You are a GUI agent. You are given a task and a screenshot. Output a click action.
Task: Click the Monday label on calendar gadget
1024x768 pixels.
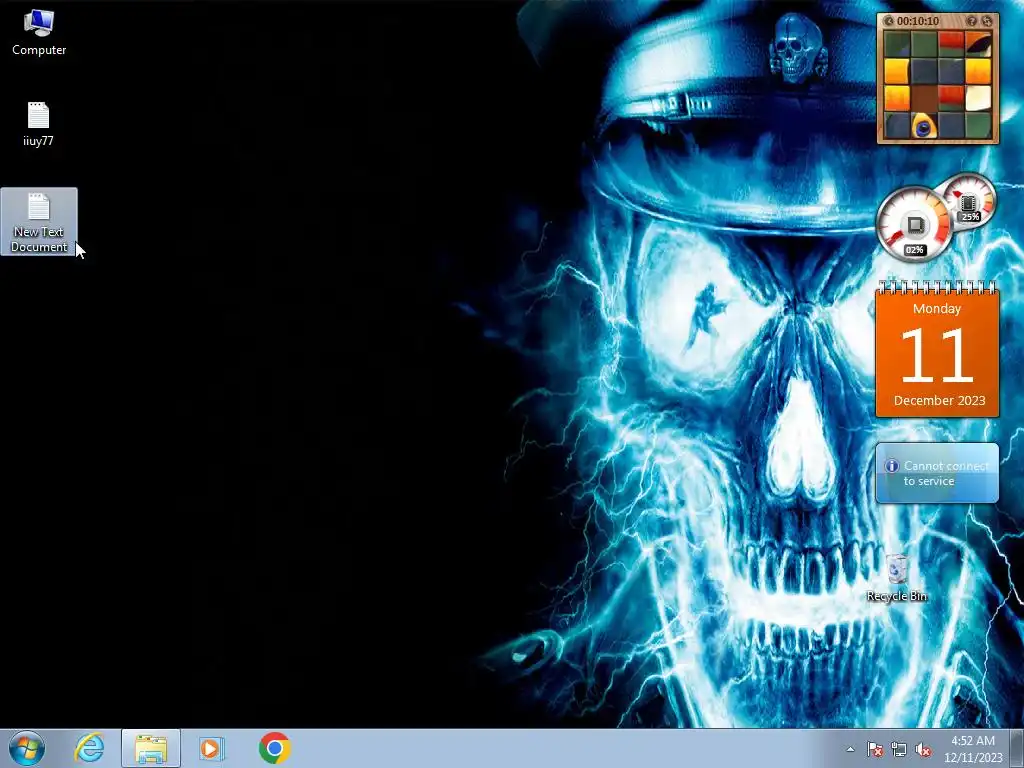[937, 308]
